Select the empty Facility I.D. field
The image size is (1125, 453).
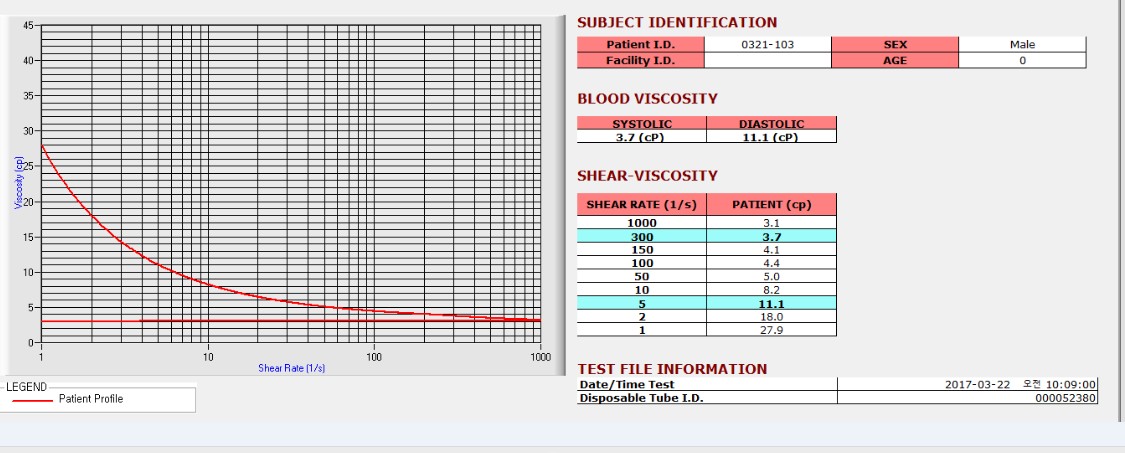(768, 60)
